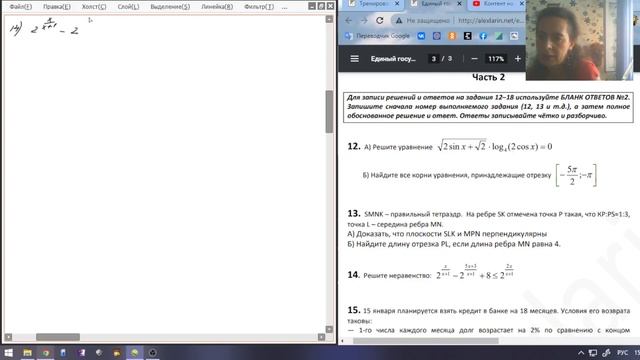640x360 pixels.
Task: Click problem number 12 text
Action: [x=354, y=146]
